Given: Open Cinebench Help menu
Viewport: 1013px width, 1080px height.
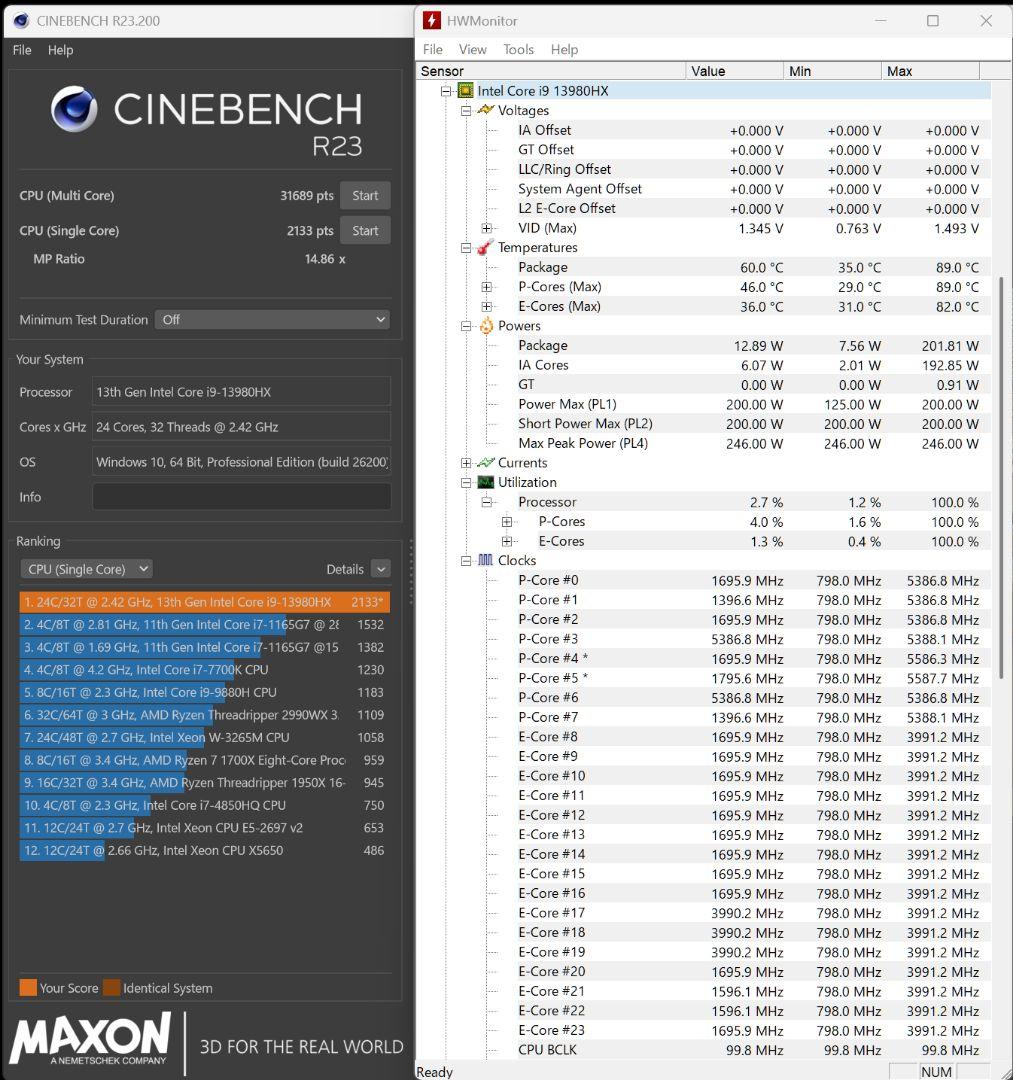Looking at the screenshot, I should [61, 50].
